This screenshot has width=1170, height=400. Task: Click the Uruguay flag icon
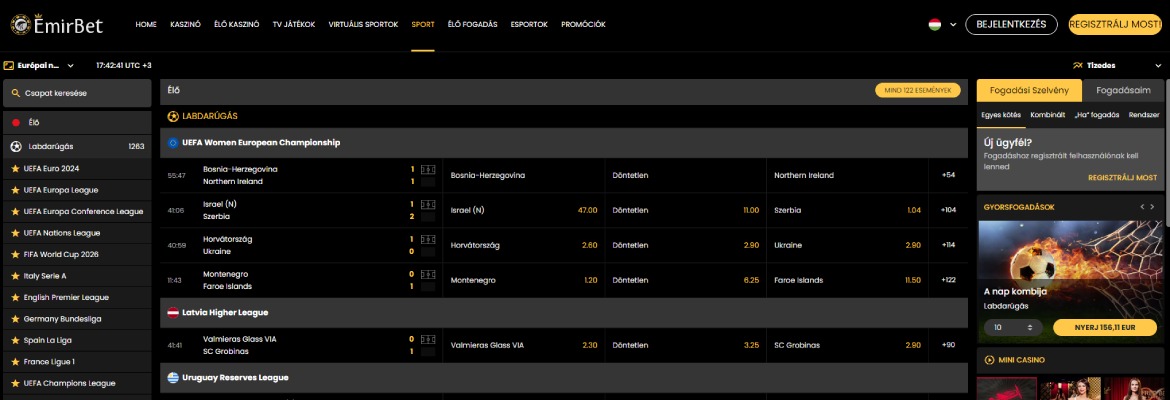(x=173, y=378)
